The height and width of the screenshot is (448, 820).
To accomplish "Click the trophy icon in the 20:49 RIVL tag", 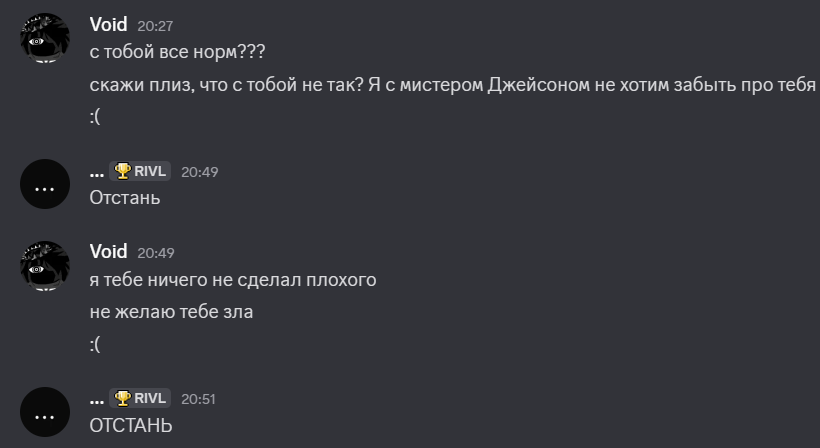I will [122, 171].
